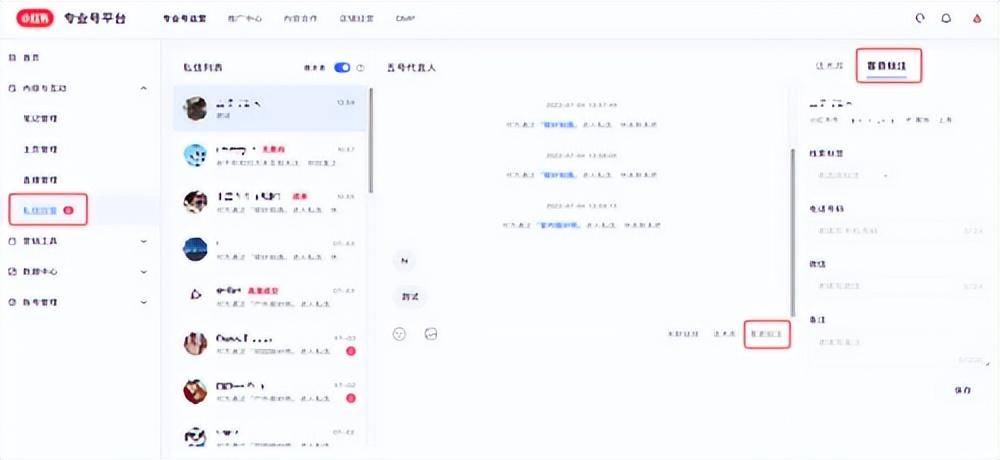Viewport: 1000px width, 460px height.
Task: Click the chat area vertical scrollbar
Action: tap(793, 233)
